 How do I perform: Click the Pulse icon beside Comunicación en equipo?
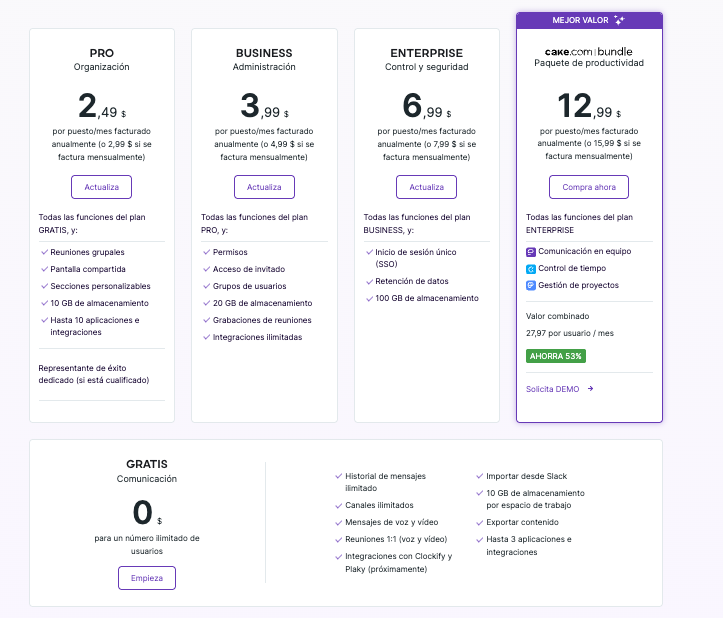(x=531, y=252)
